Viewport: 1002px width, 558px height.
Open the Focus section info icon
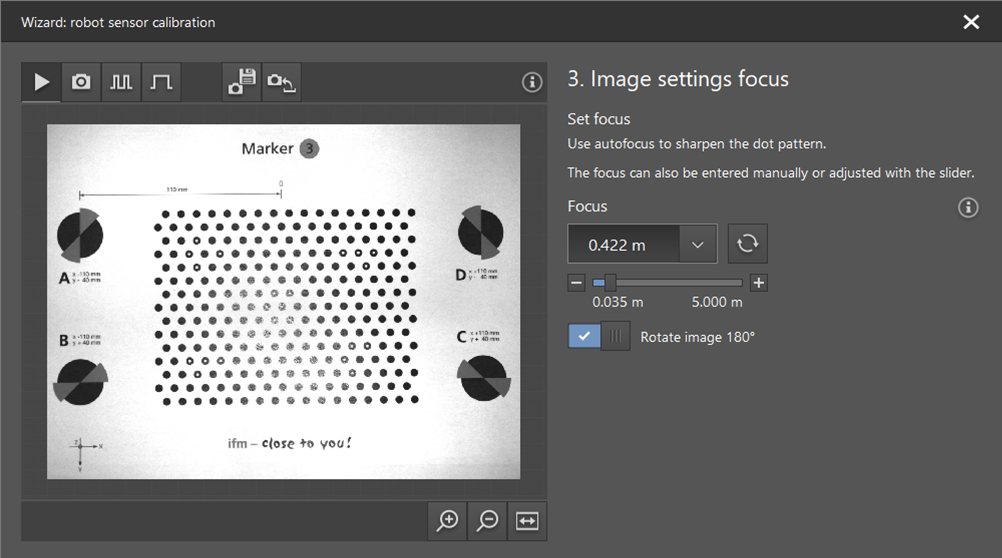(x=967, y=208)
